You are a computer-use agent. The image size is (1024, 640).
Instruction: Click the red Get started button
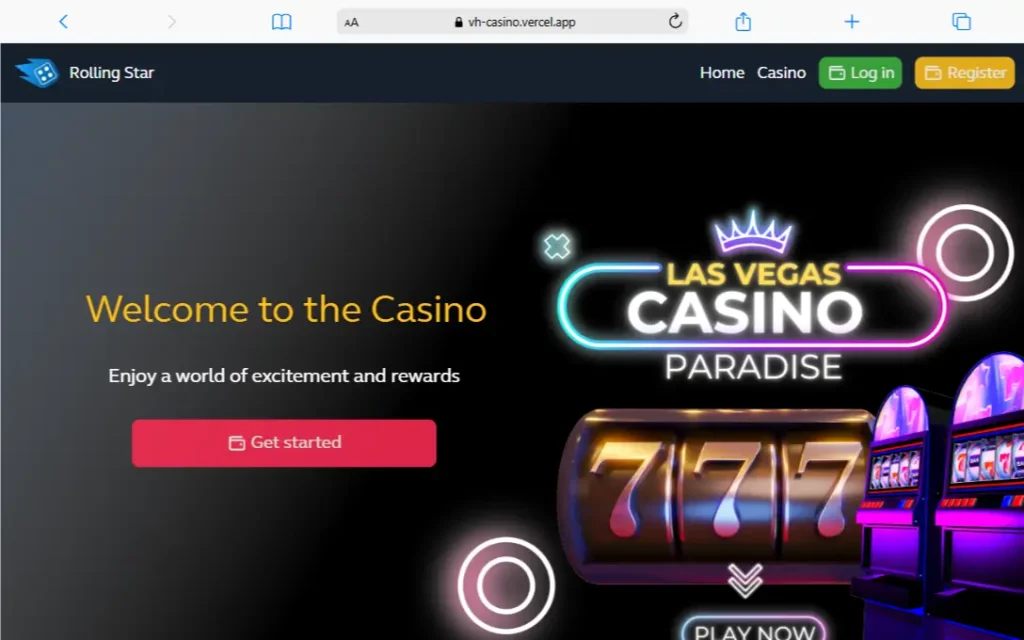[284, 443]
